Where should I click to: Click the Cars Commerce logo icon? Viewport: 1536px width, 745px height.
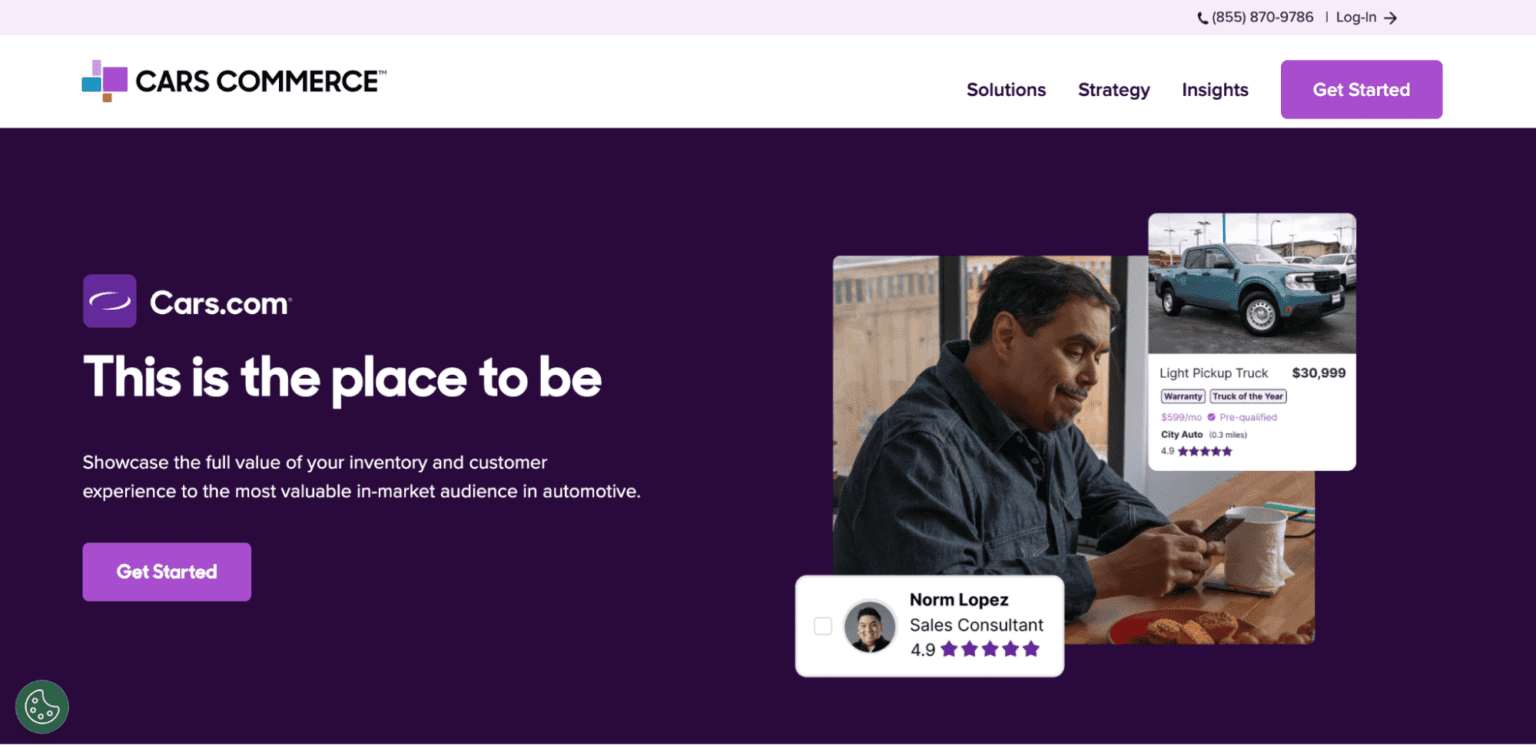(x=104, y=81)
